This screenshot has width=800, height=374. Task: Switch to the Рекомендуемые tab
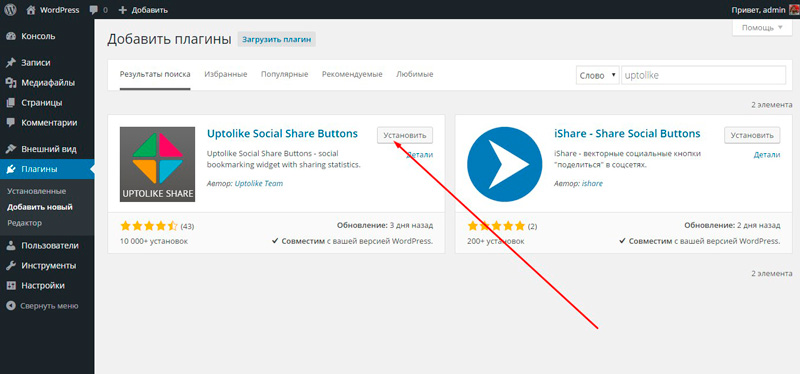tap(352, 74)
